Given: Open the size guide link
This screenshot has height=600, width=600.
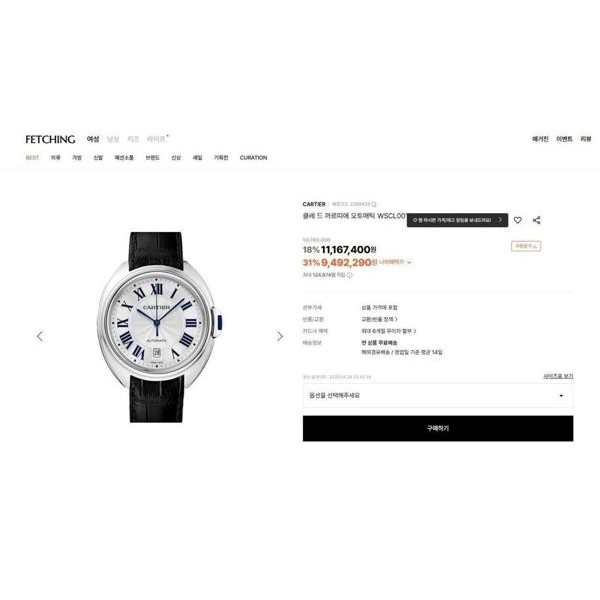Looking at the screenshot, I should 558,377.
